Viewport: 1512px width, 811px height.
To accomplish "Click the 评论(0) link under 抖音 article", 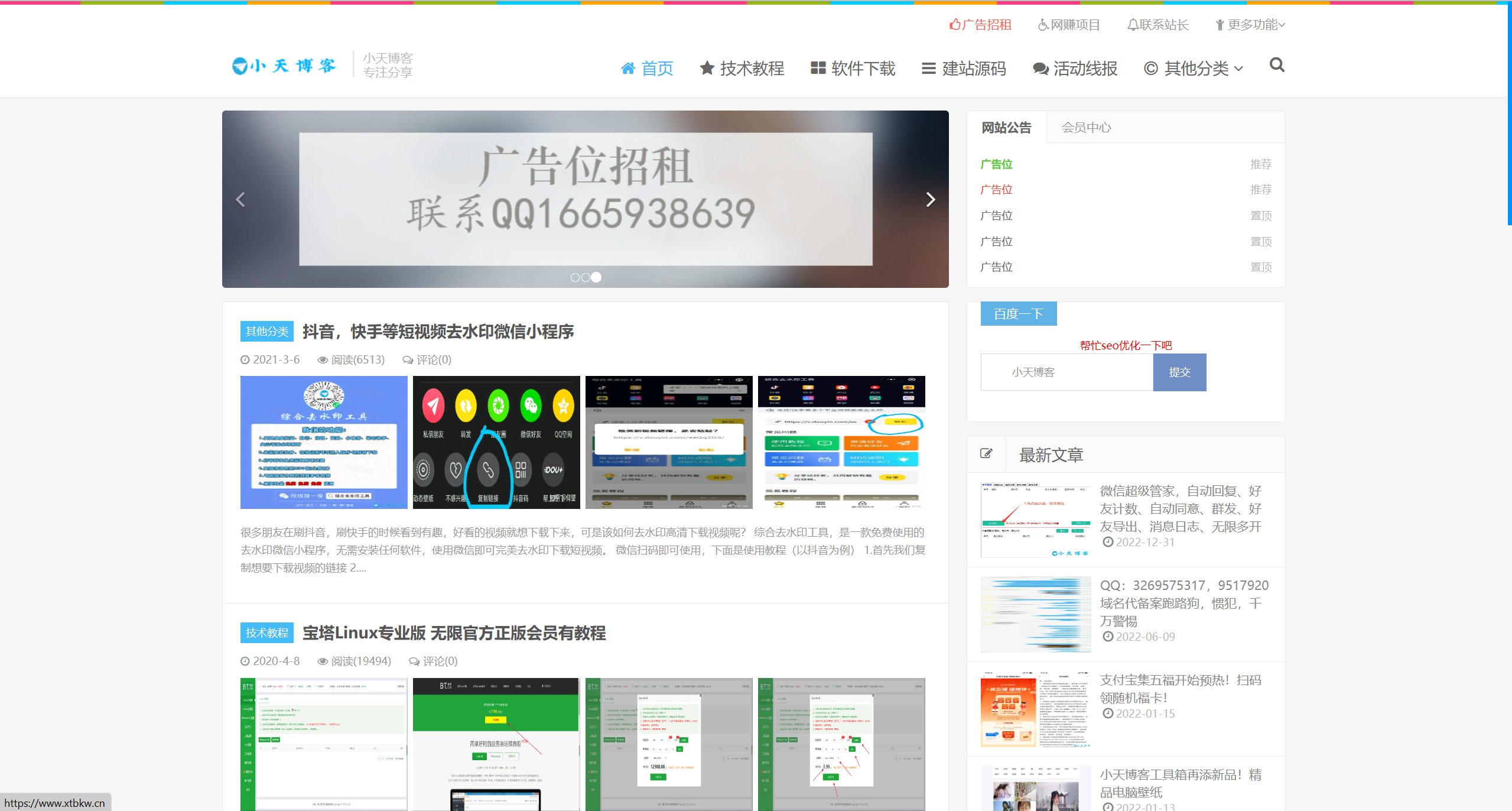I will [427, 360].
